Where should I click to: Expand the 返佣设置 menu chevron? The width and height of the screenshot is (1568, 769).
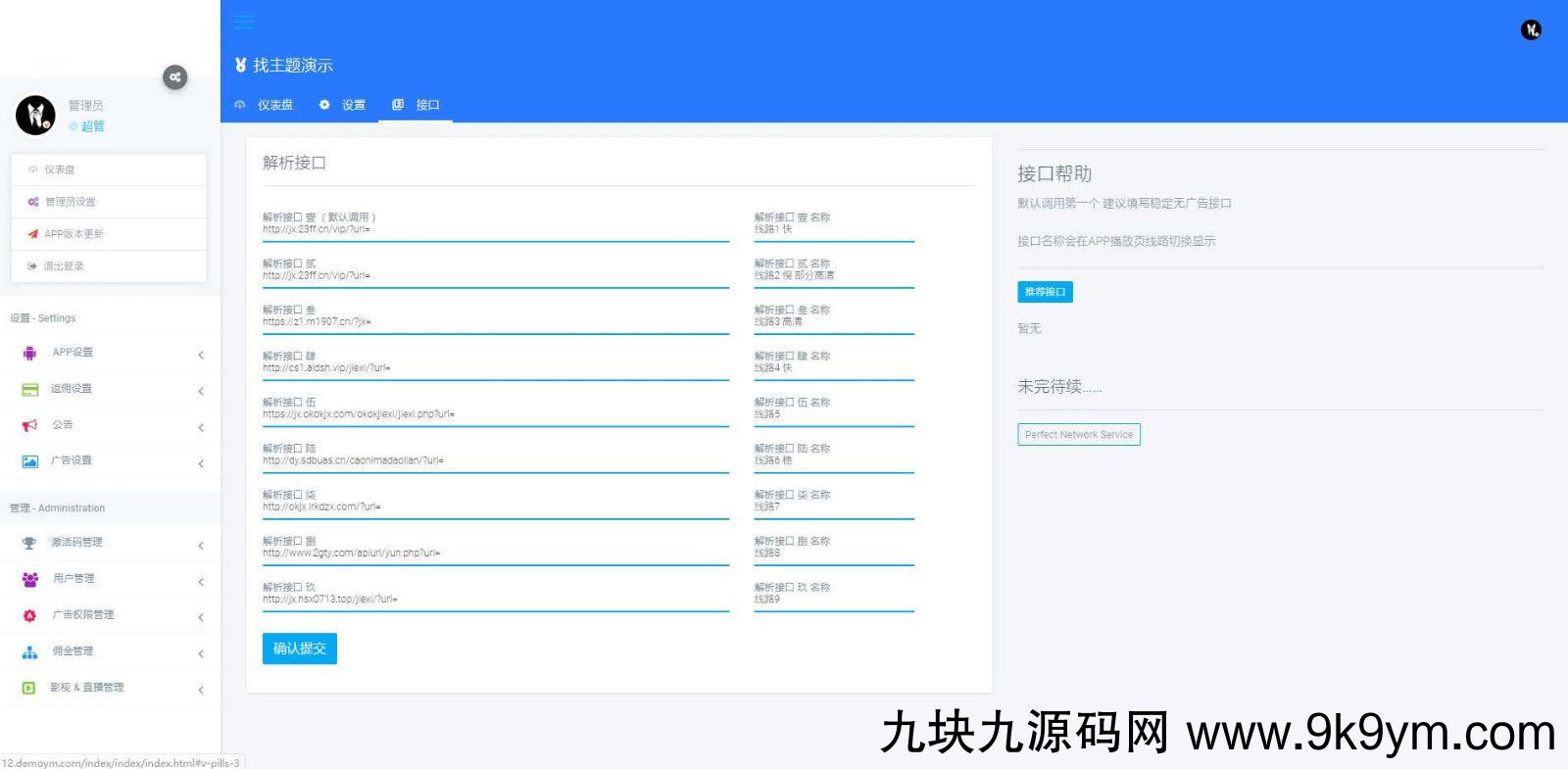(x=201, y=391)
